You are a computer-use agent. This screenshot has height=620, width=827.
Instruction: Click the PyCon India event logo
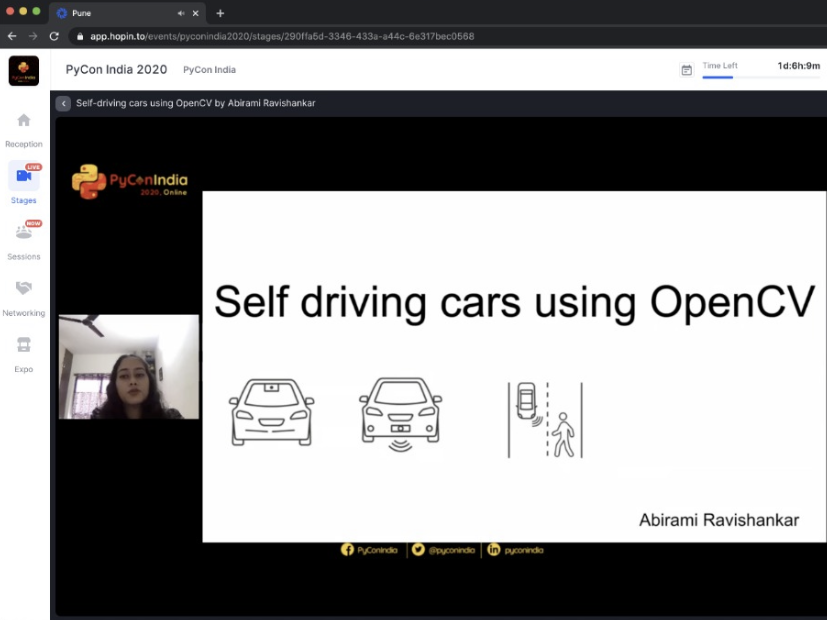[x=24, y=71]
